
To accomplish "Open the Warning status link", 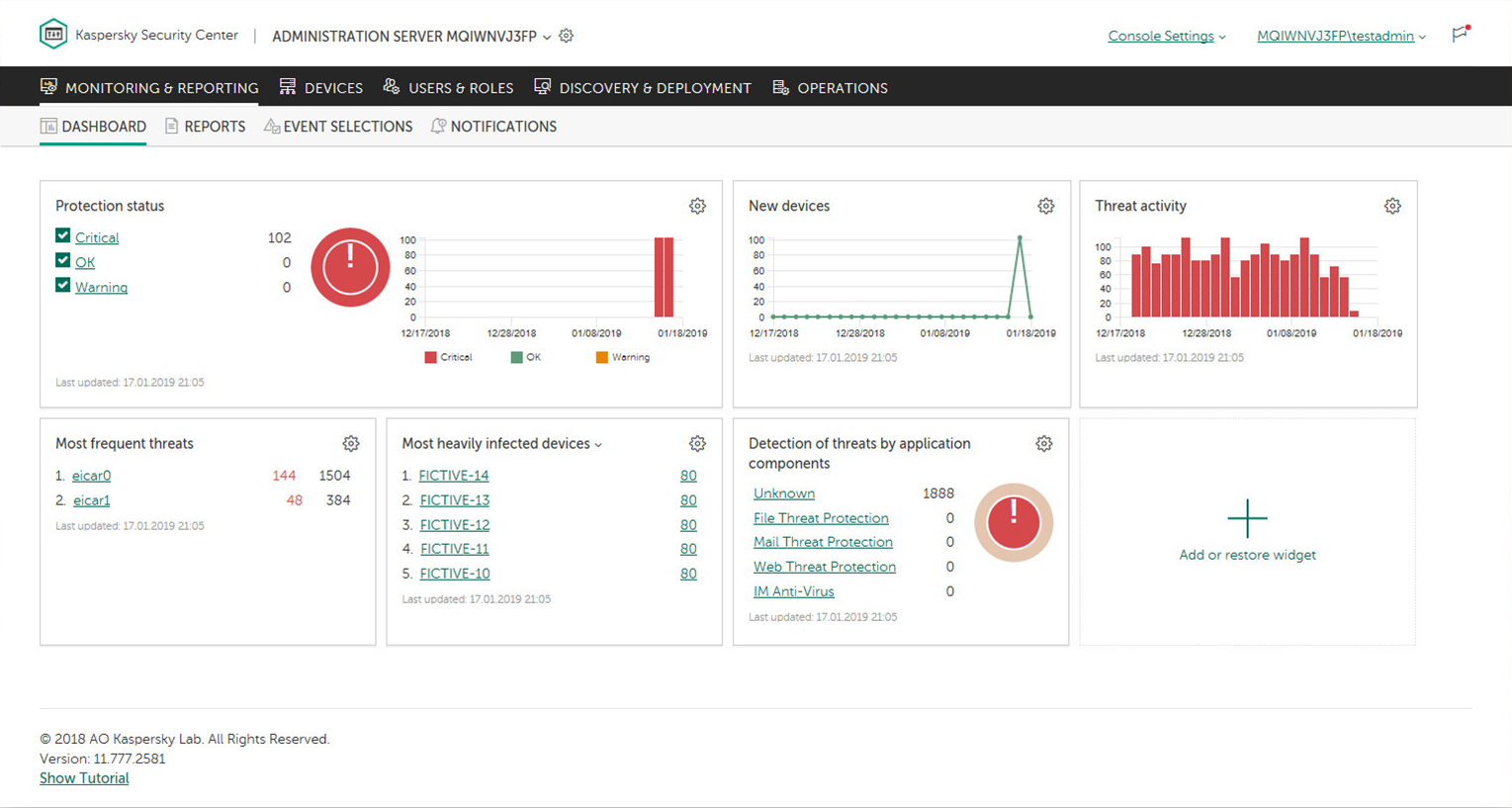I will (x=101, y=287).
